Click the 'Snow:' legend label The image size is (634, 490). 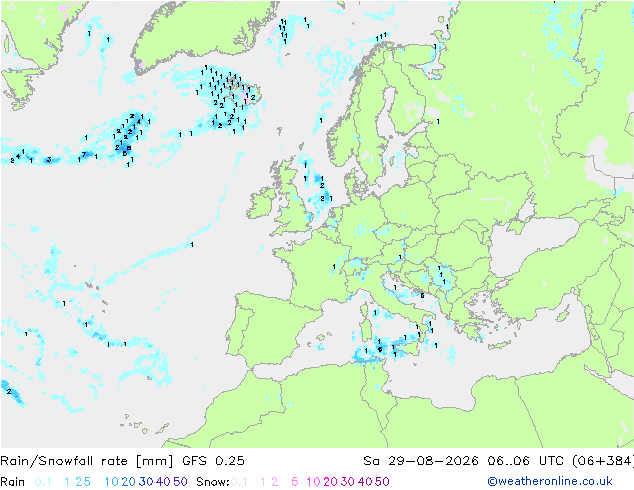coord(213,482)
